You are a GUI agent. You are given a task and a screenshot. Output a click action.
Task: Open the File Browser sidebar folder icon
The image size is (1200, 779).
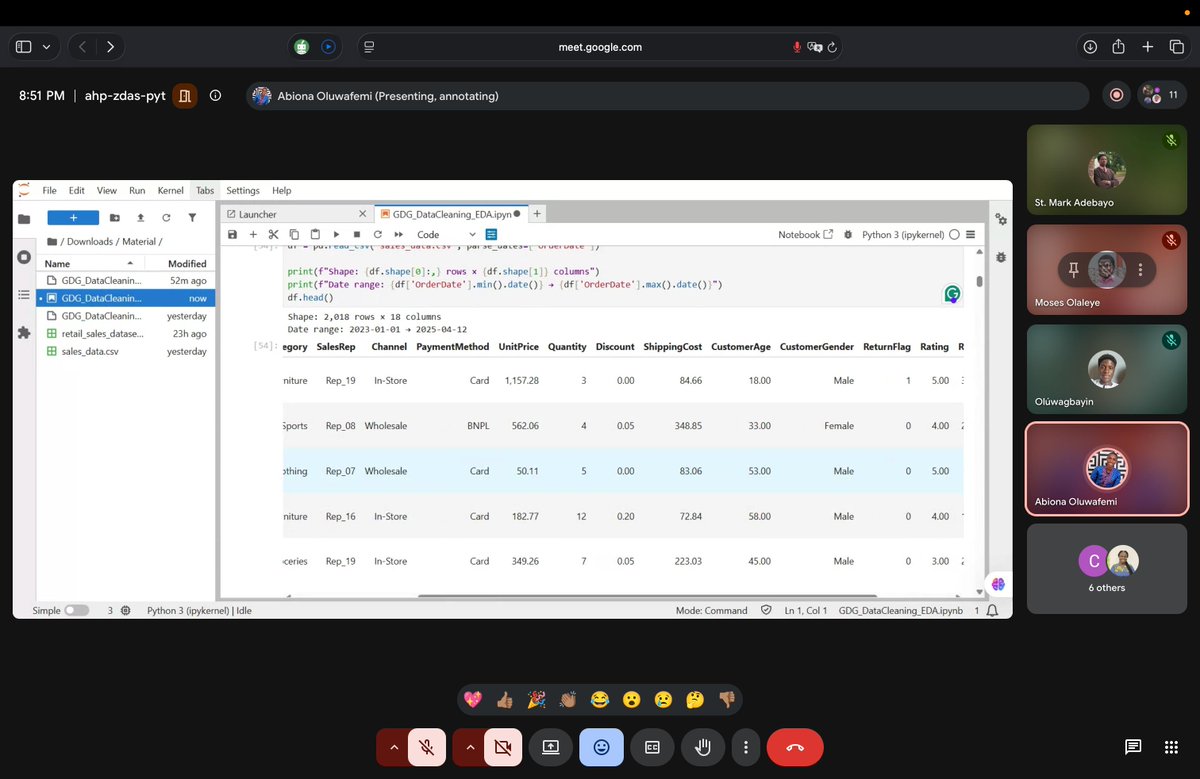point(24,218)
